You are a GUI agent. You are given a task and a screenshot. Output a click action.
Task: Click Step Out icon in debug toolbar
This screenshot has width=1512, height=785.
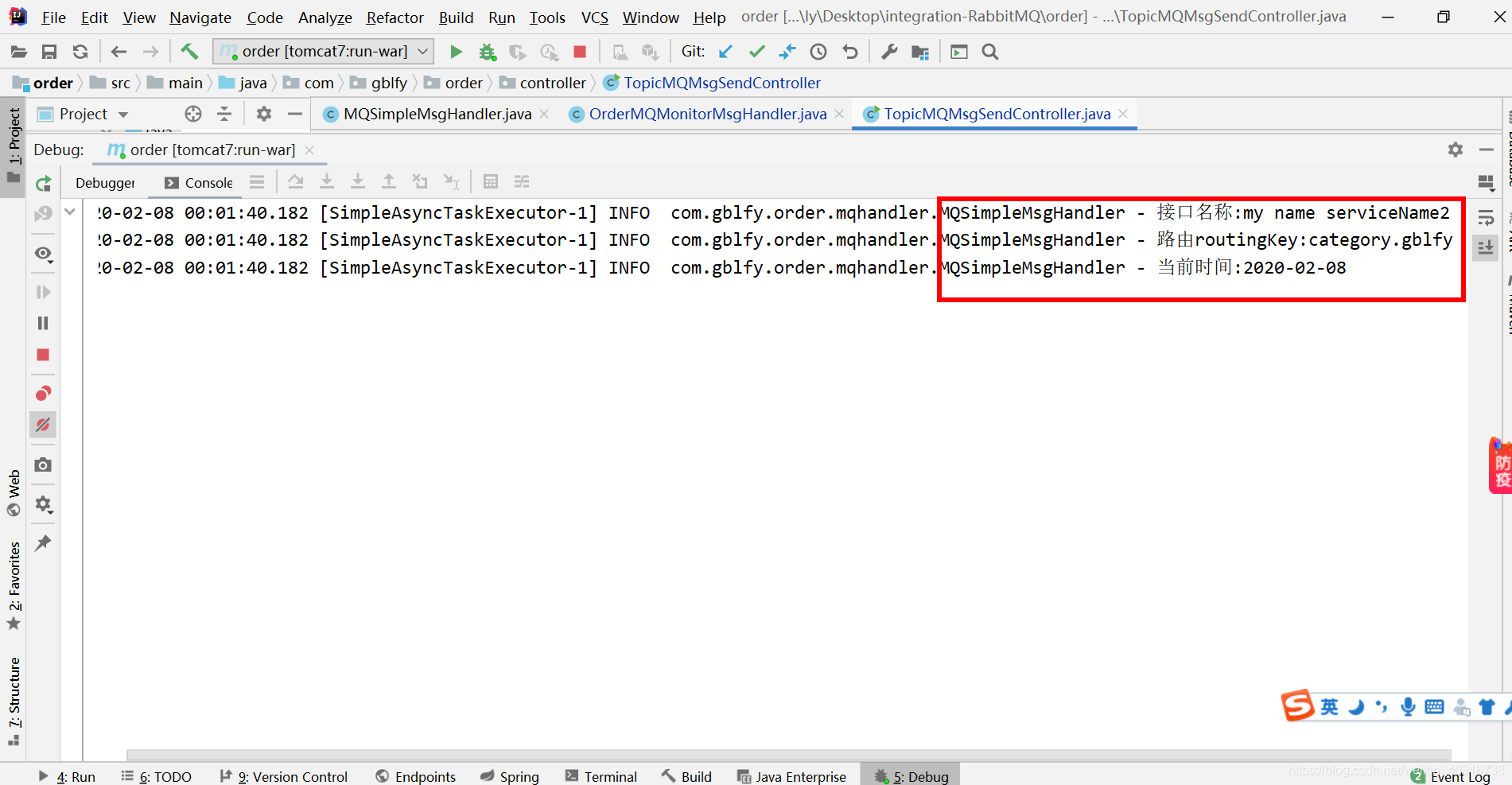389,181
